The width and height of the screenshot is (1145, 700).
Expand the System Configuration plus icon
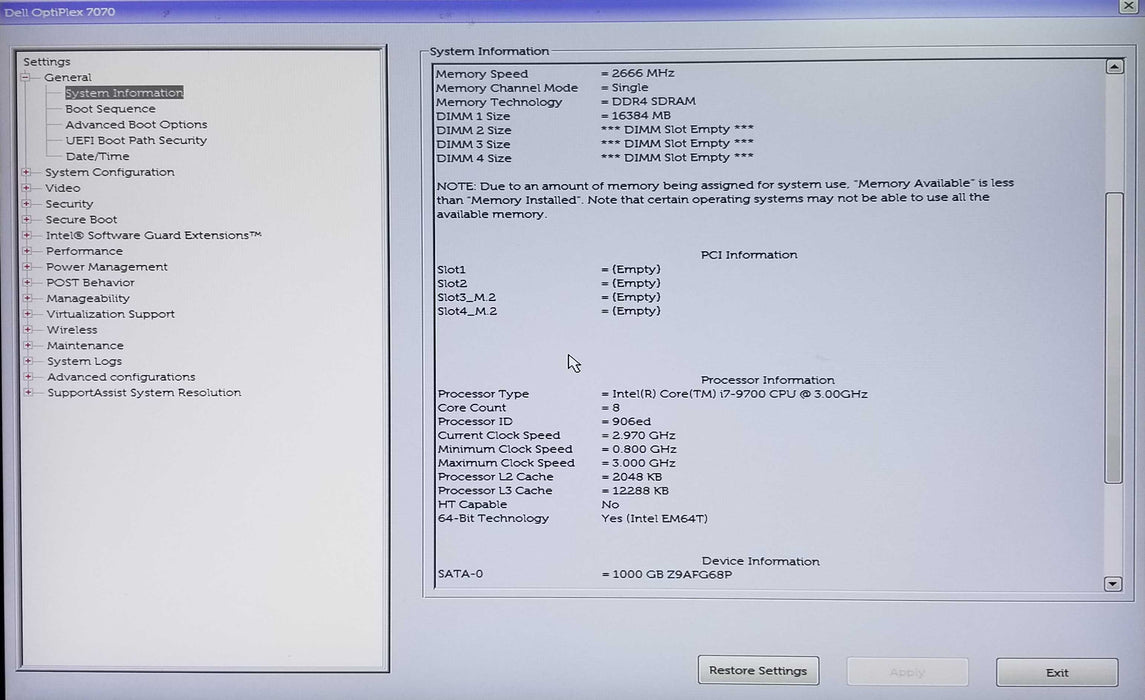[x=26, y=172]
